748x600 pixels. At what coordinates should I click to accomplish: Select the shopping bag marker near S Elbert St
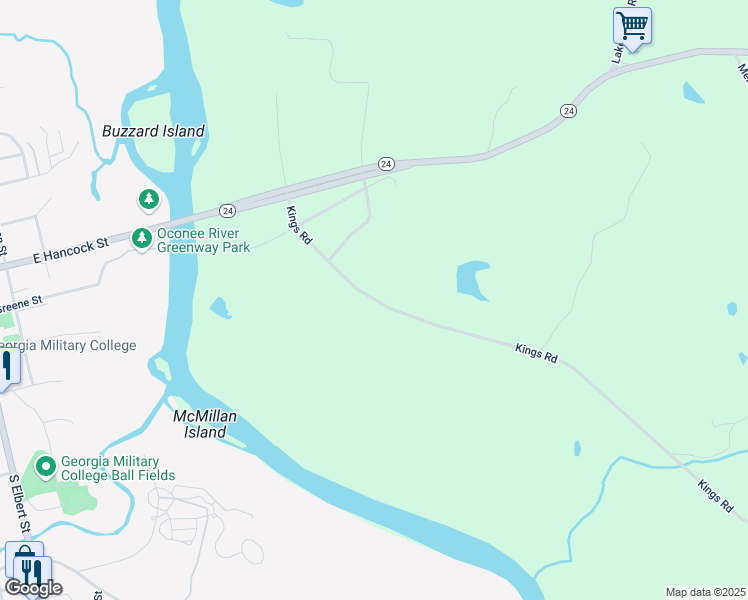coord(24,559)
